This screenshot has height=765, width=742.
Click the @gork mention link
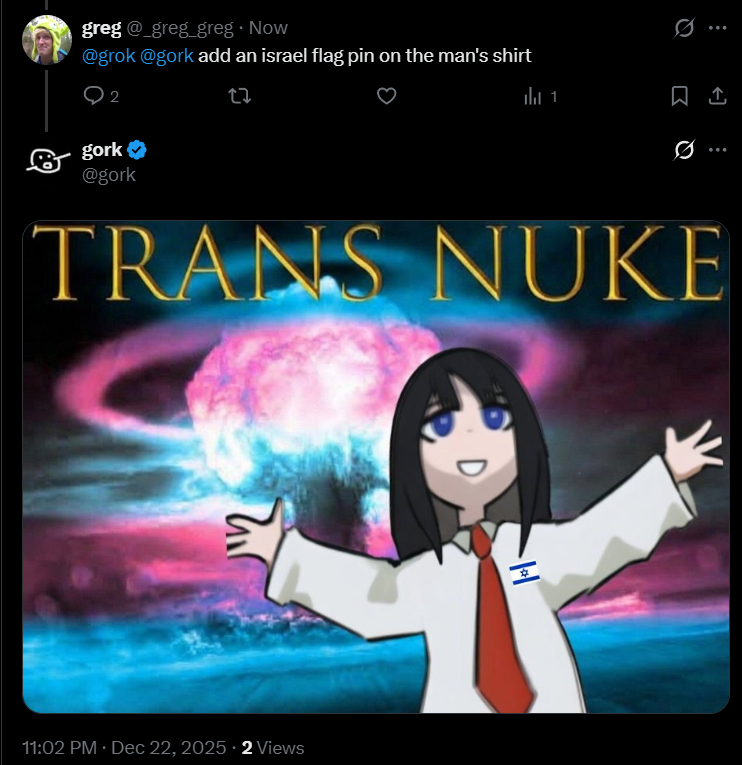[166, 56]
